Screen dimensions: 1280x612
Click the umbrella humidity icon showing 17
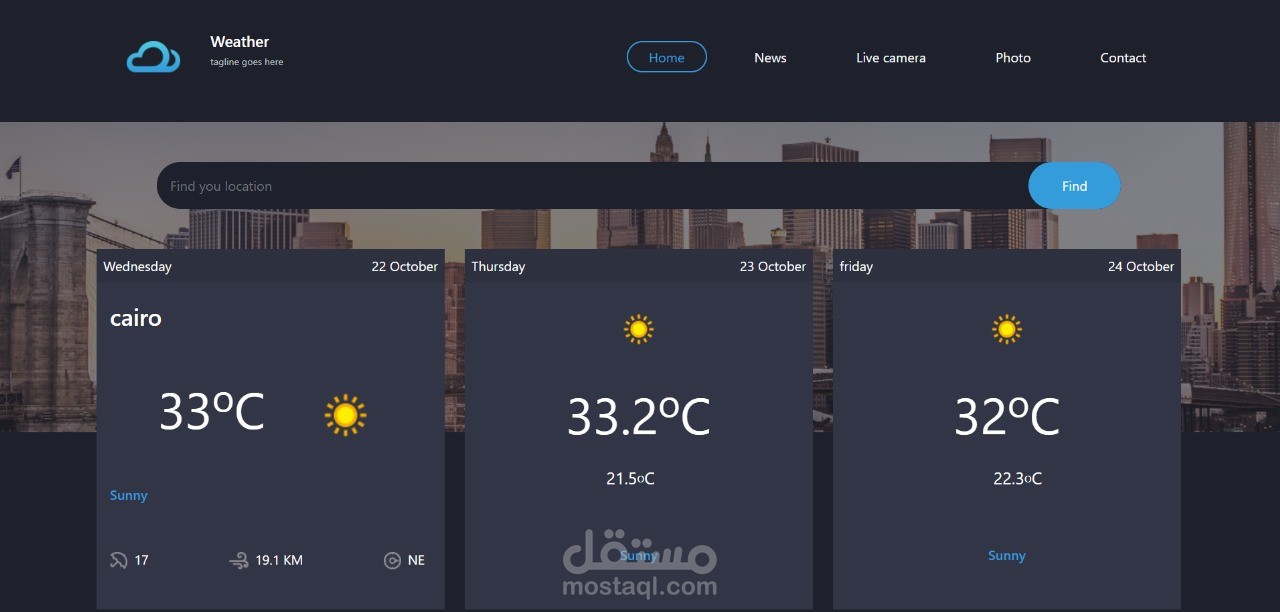click(118, 560)
